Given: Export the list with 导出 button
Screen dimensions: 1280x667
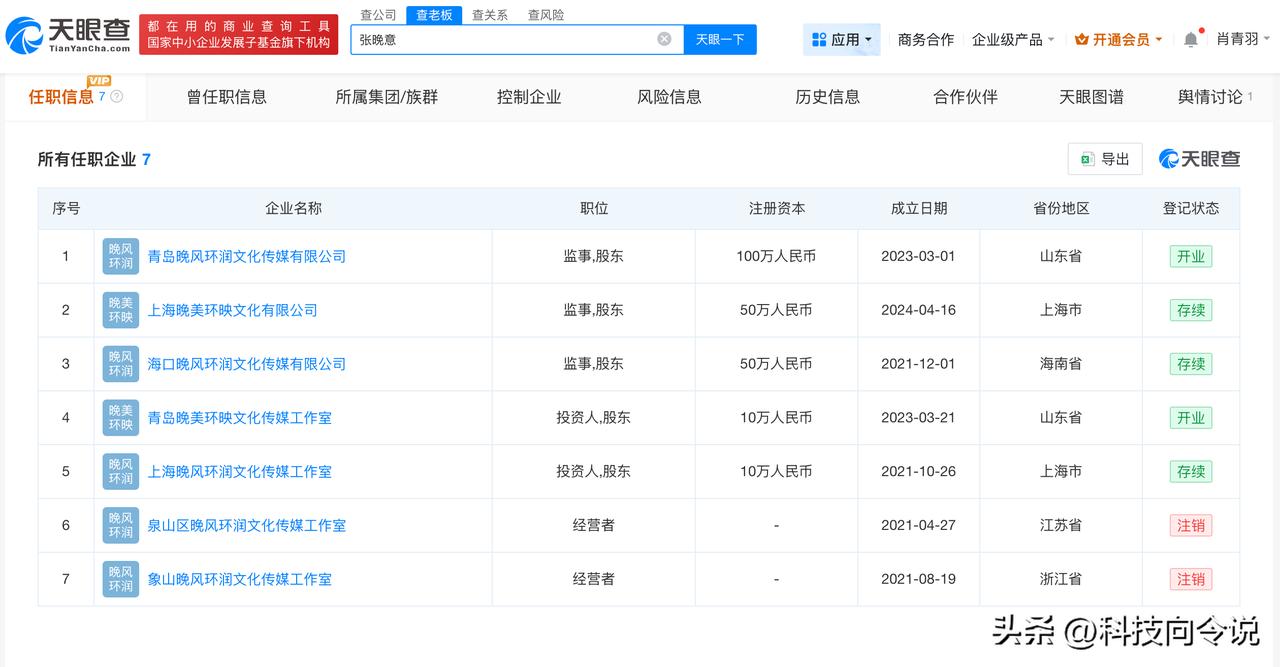Looking at the screenshot, I should pyautogui.click(x=1105, y=159).
